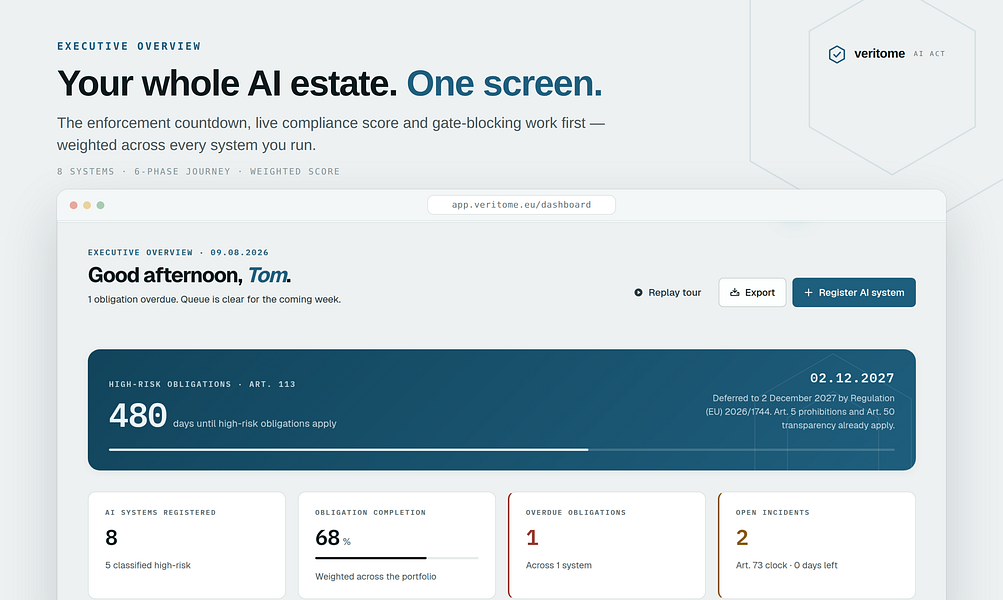Screen dimensions: 1003x600
Task: Click the "5 classified high-risk" text
Action: click(148, 565)
